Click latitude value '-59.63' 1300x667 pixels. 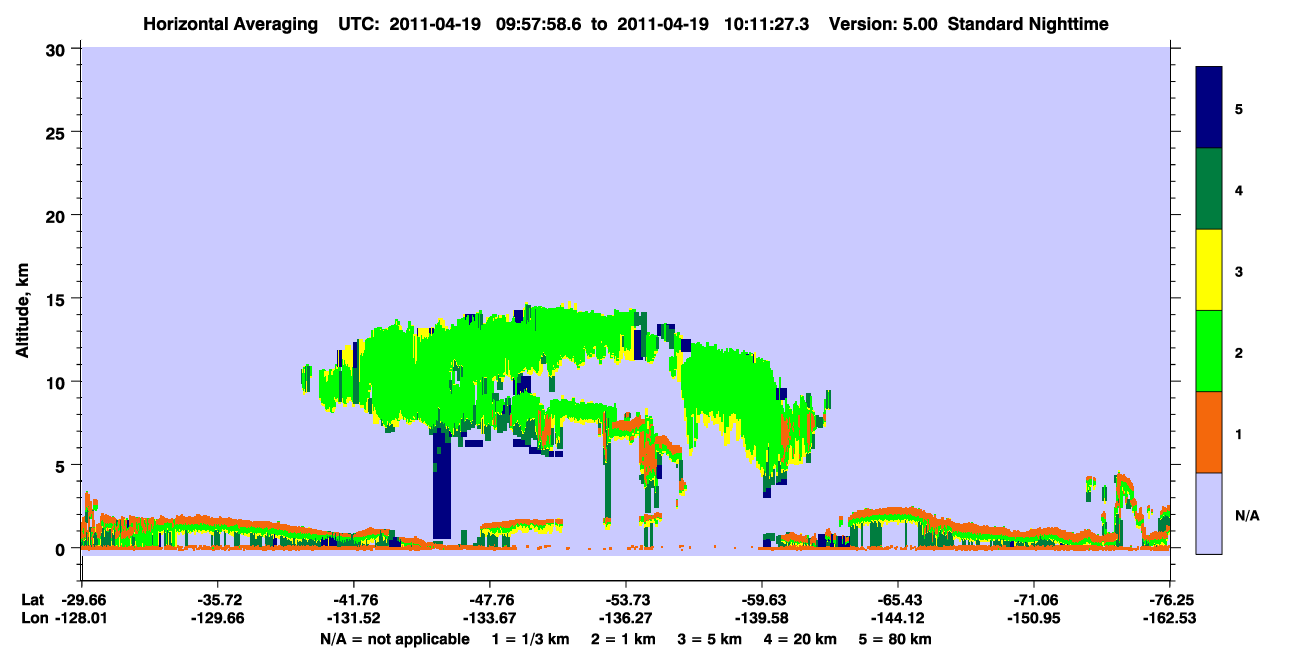pos(762,599)
